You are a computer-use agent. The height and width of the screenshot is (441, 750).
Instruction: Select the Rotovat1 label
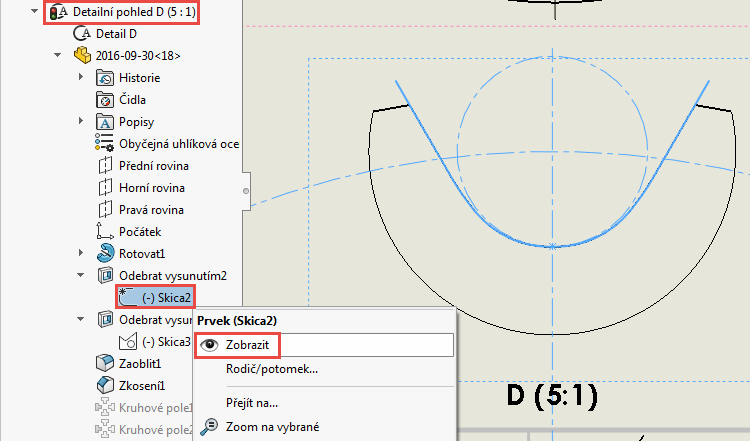pyautogui.click(x=142, y=254)
